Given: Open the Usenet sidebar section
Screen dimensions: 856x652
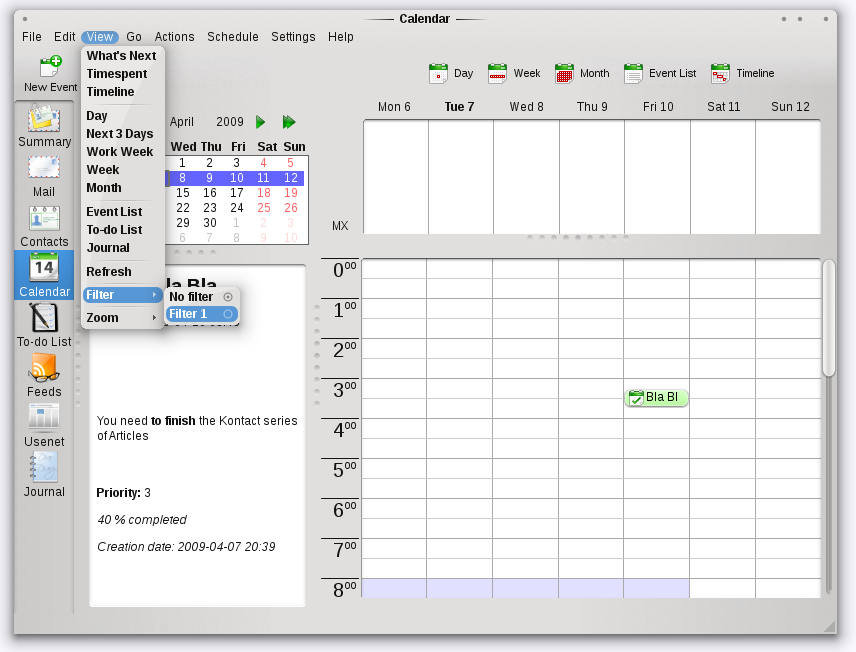Looking at the screenshot, I should (x=44, y=425).
